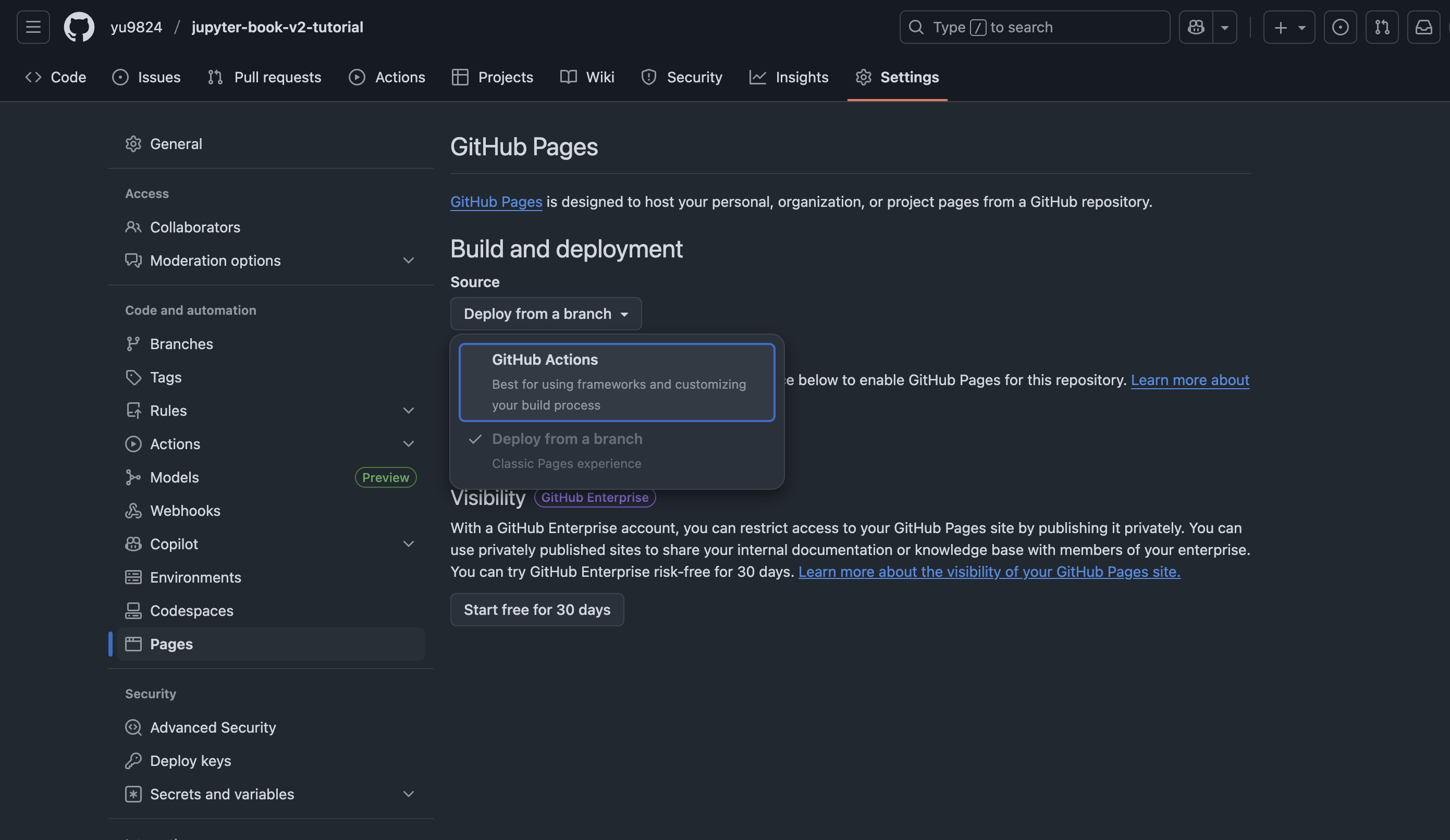Open the GitHub Pages documentation link

click(x=496, y=202)
